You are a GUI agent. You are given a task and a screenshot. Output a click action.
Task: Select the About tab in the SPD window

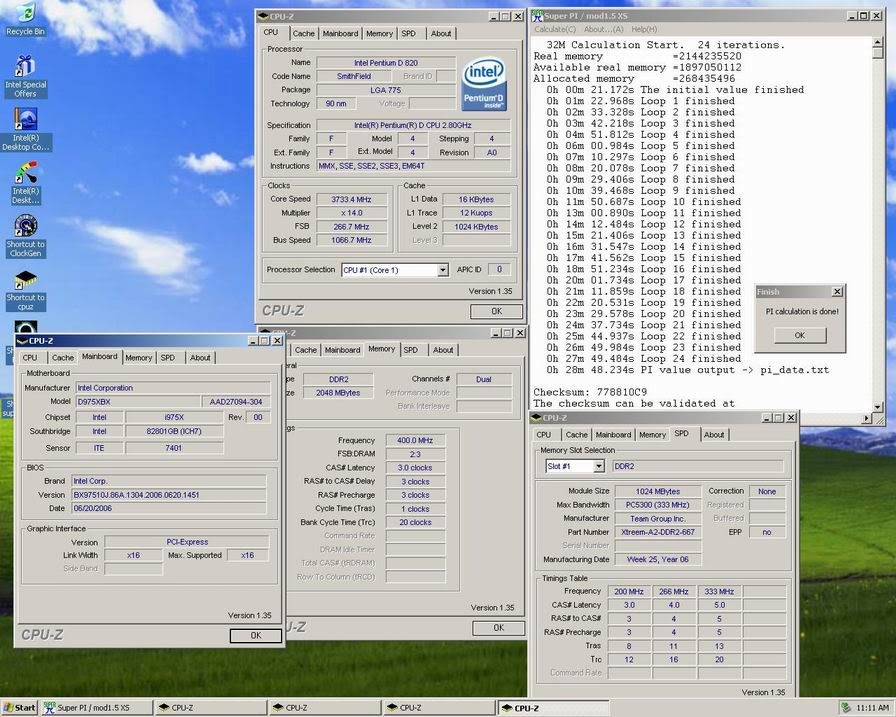click(714, 435)
